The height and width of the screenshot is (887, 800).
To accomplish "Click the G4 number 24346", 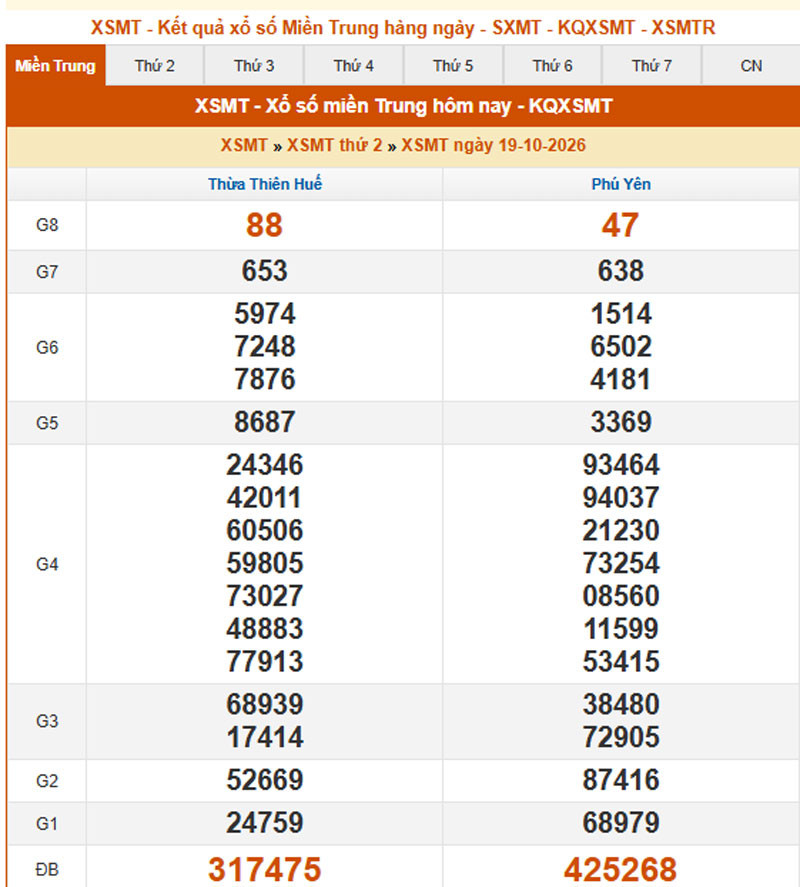I will 265,465.
